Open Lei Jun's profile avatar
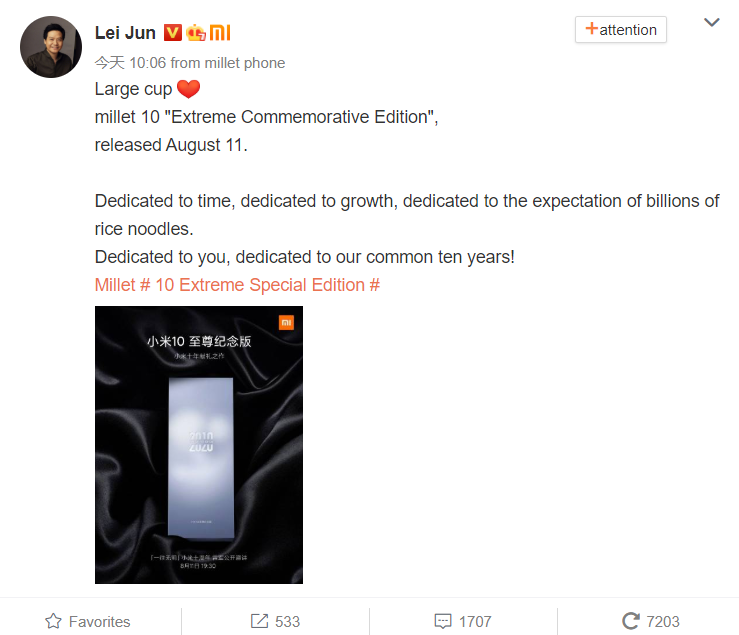This screenshot has width=739, height=635. pos(51,47)
